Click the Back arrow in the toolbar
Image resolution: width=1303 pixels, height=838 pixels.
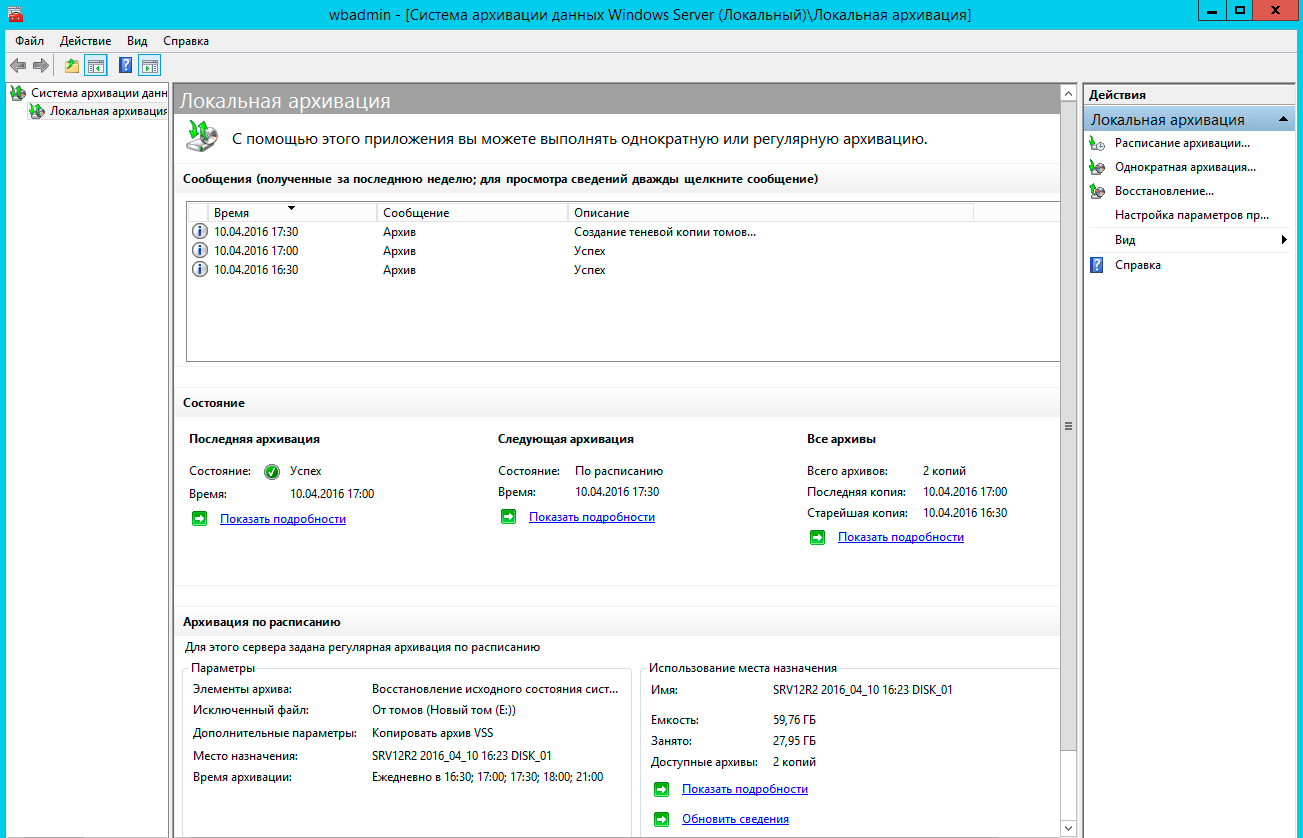[17, 66]
